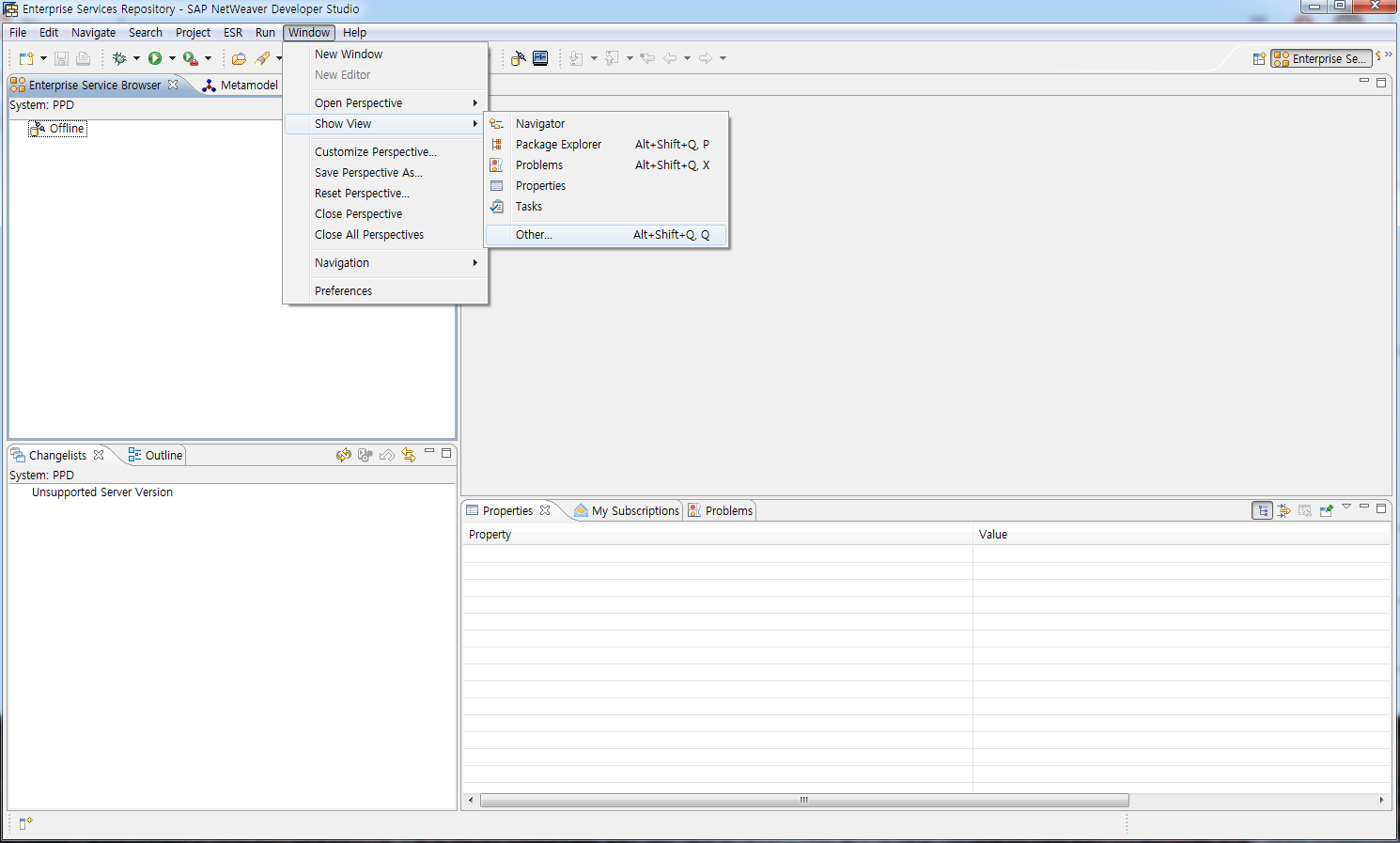This screenshot has width=1400, height=843.
Task: Open the Help menu
Action: (x=354, y=32)
